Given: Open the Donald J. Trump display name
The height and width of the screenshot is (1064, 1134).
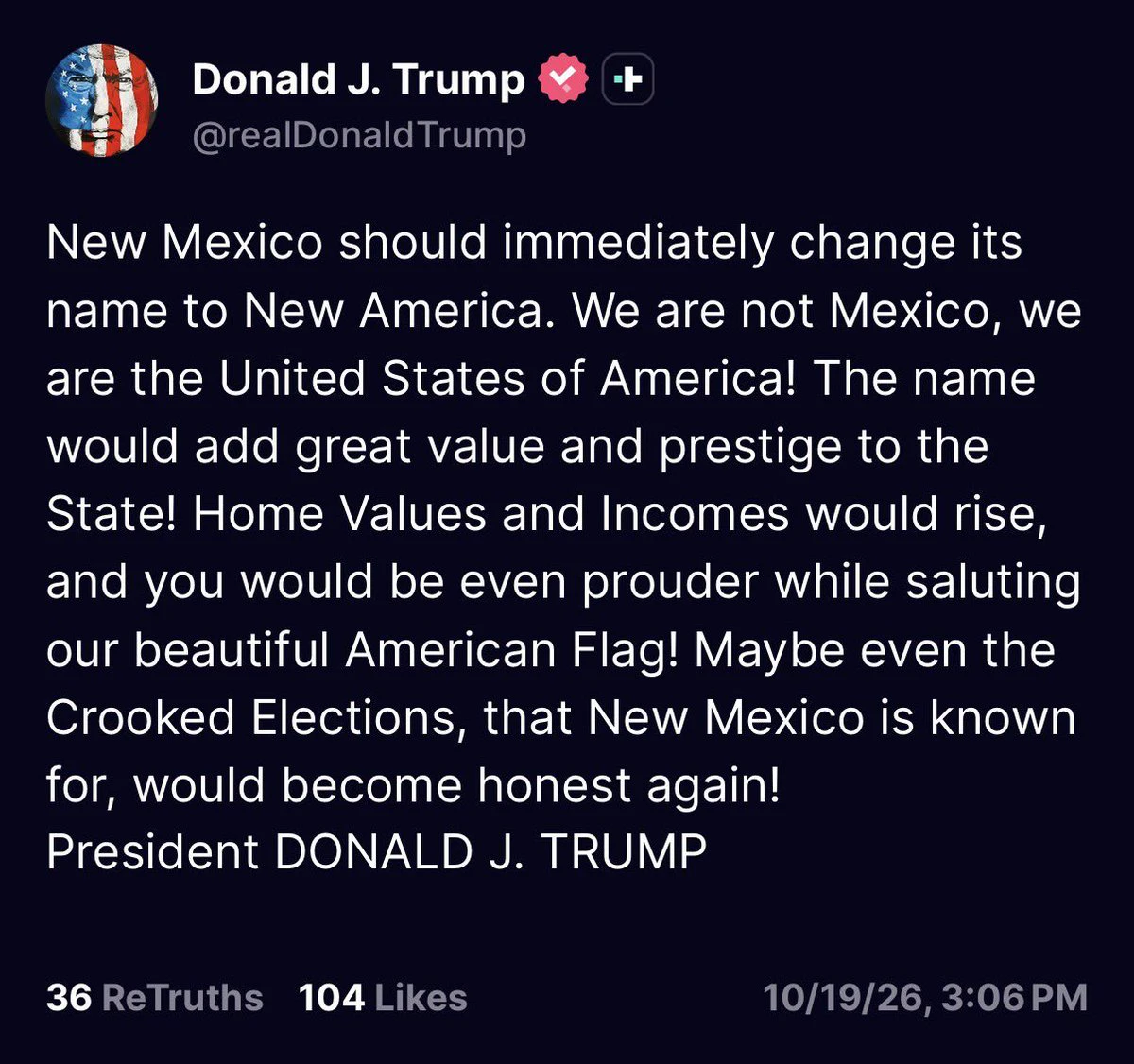Looking at the screenshot, I should pos(358,79).
